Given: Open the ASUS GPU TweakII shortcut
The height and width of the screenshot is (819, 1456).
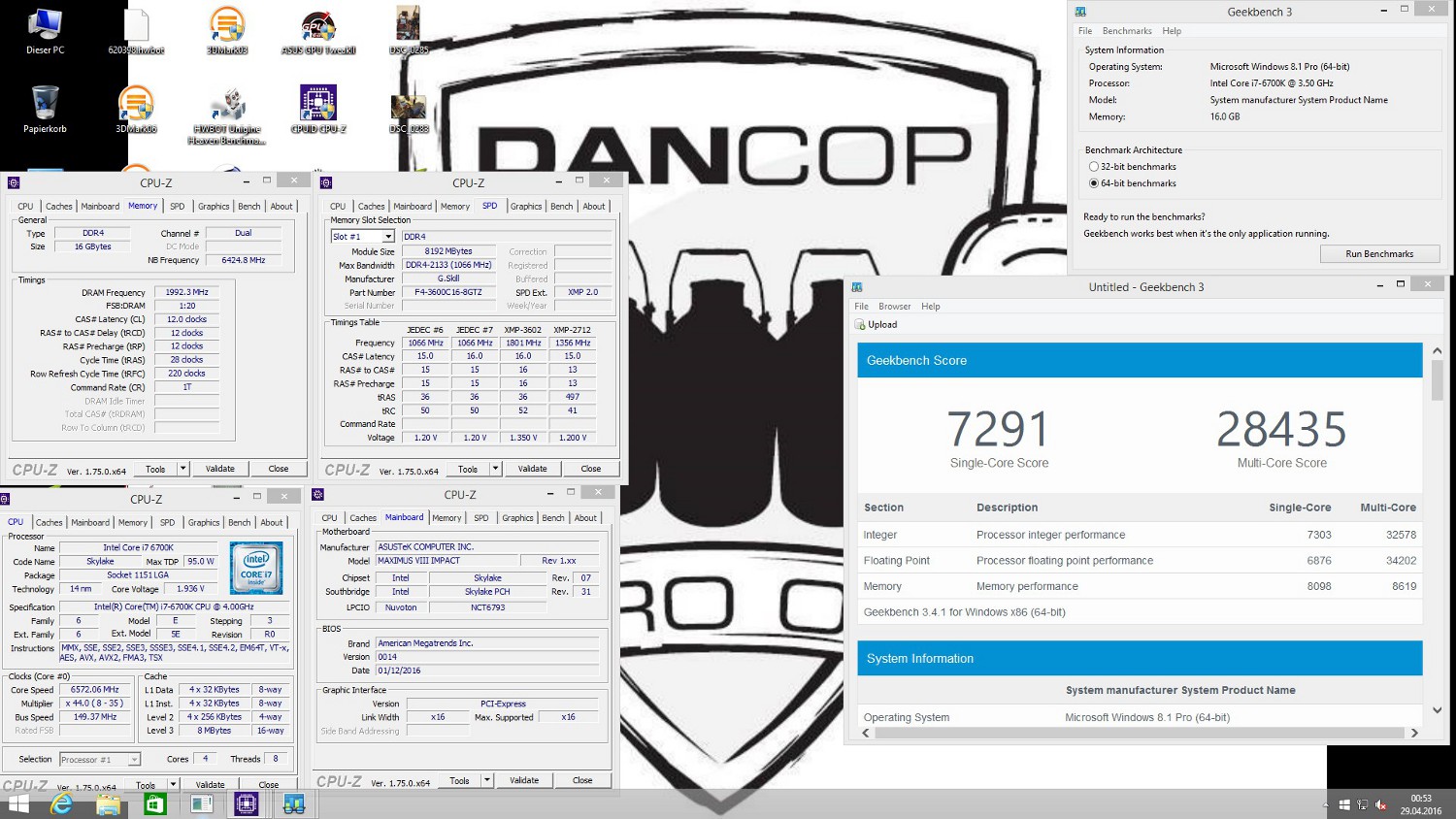Looking at the screenshot, I should click(x=318, y=31).
